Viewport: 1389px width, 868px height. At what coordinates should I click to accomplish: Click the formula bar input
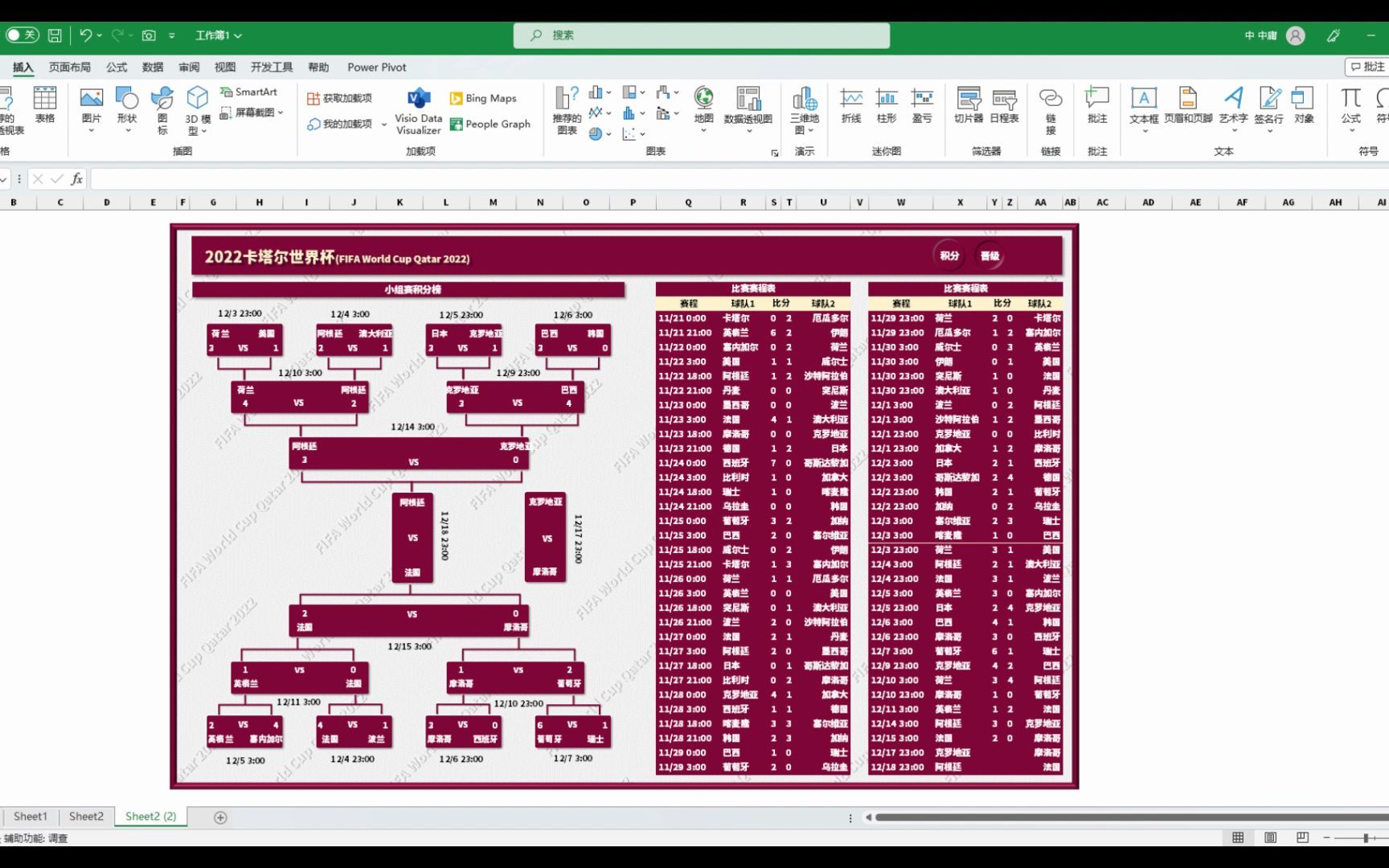pyautogui.click(x=740, y=178)
